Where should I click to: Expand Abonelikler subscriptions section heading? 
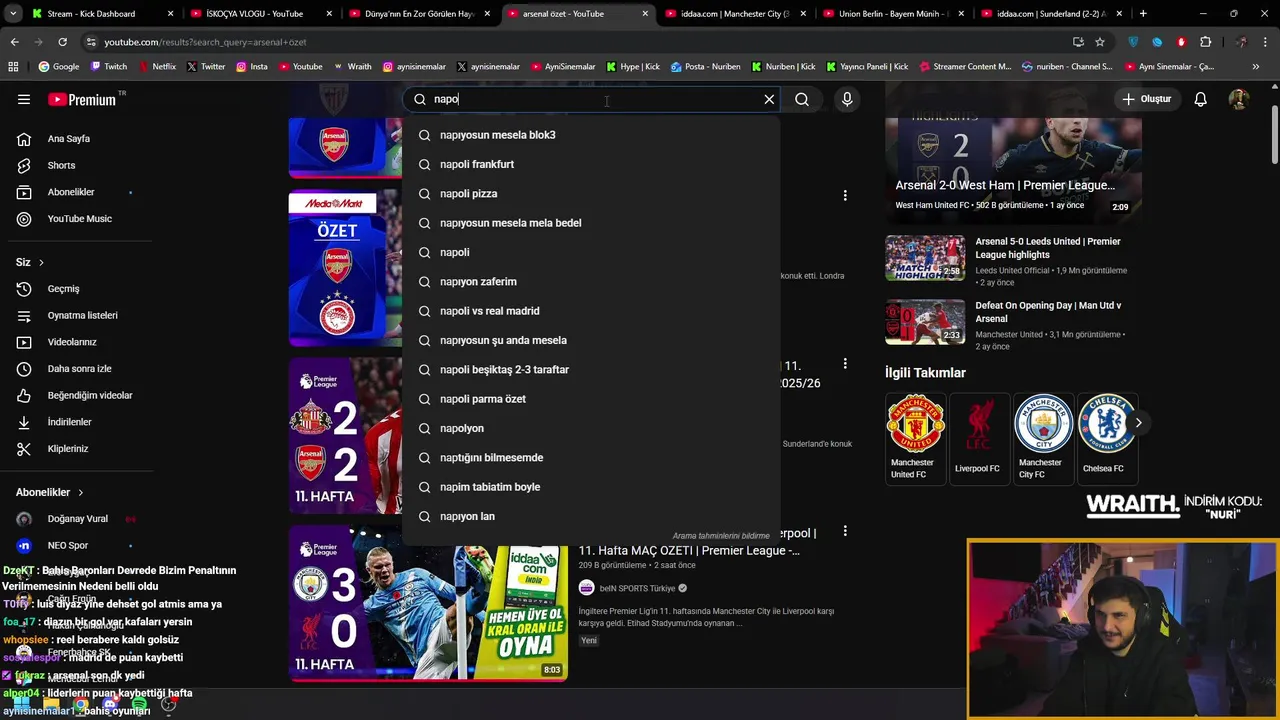50,492
